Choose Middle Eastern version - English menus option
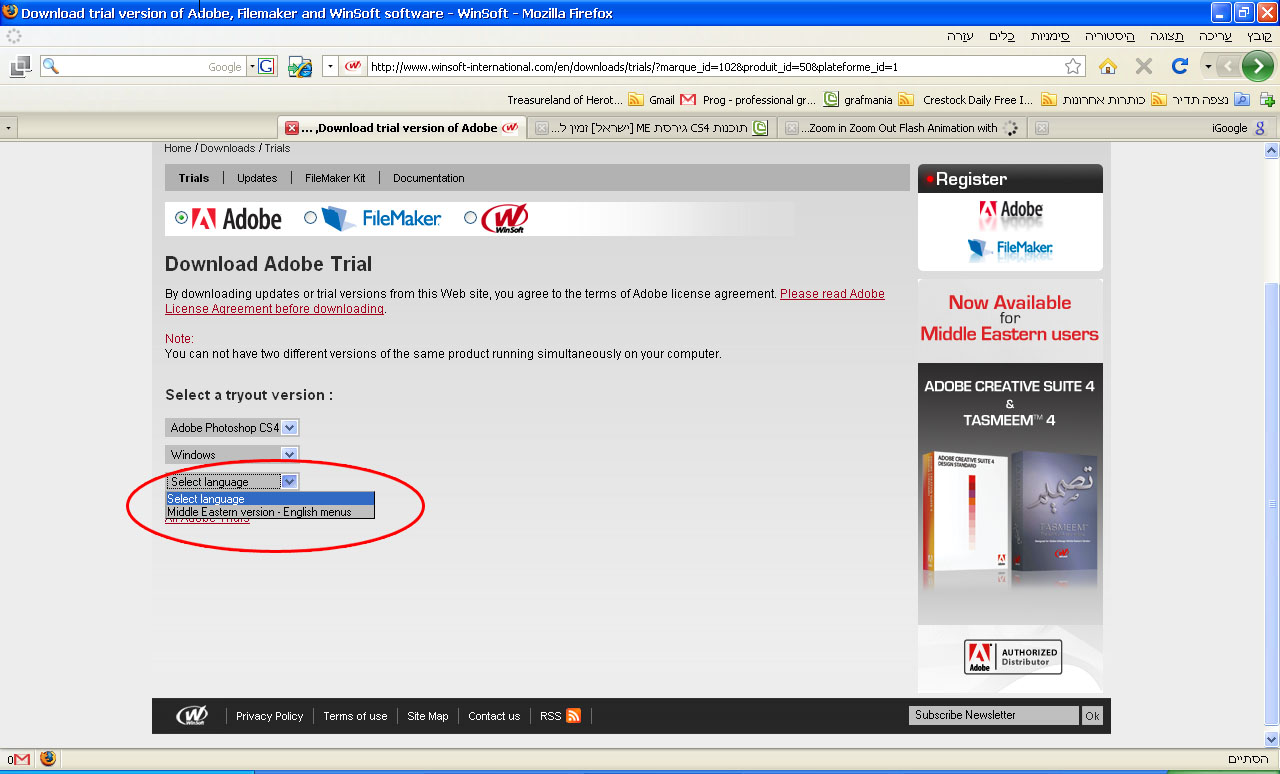 click(x=270, y=512)
